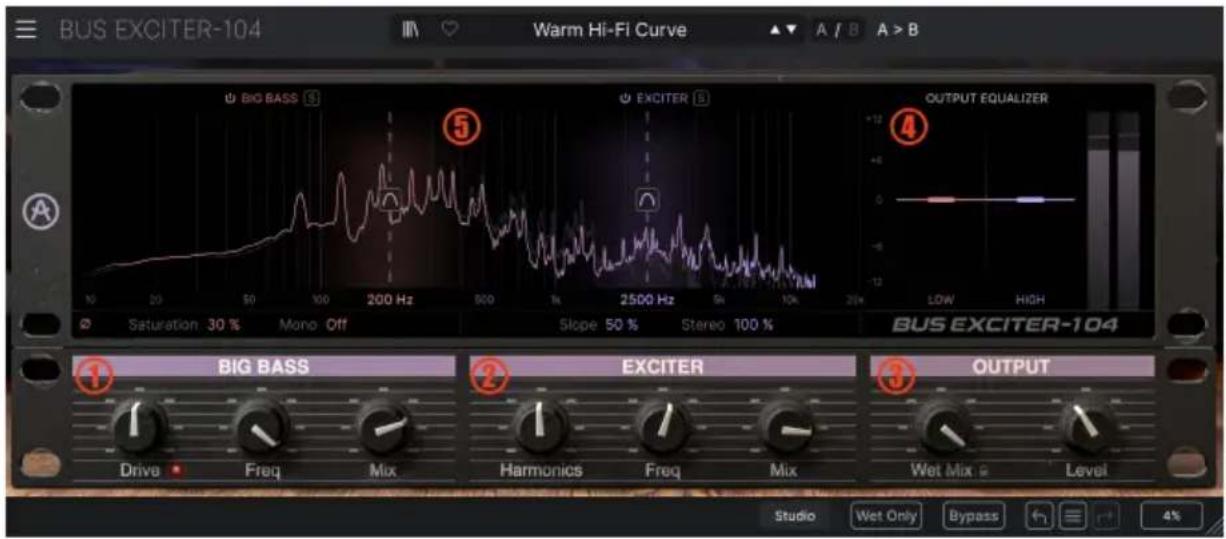Select the next preset with down arrow

coord(792,30)
